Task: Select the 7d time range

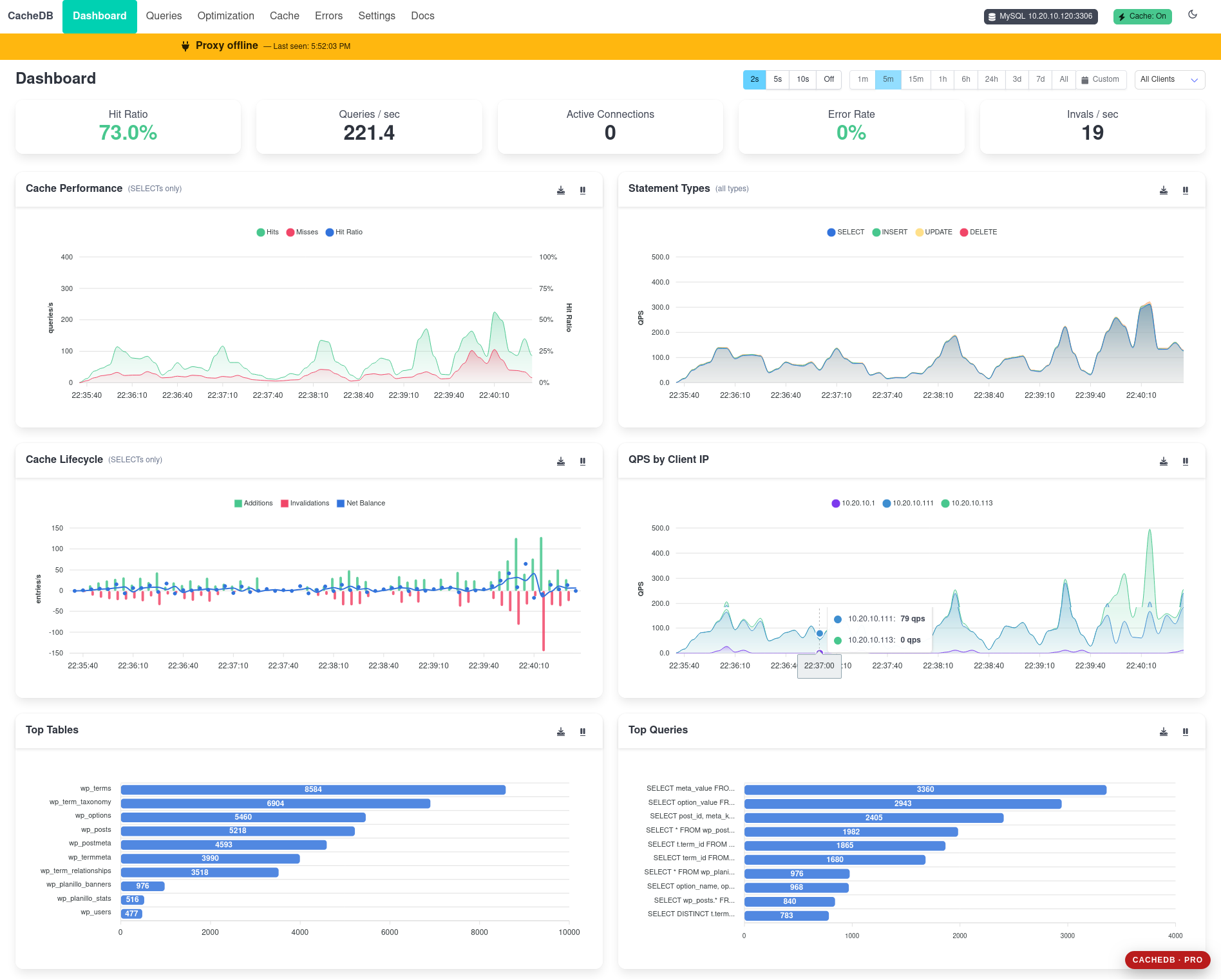Action: 1041,79
